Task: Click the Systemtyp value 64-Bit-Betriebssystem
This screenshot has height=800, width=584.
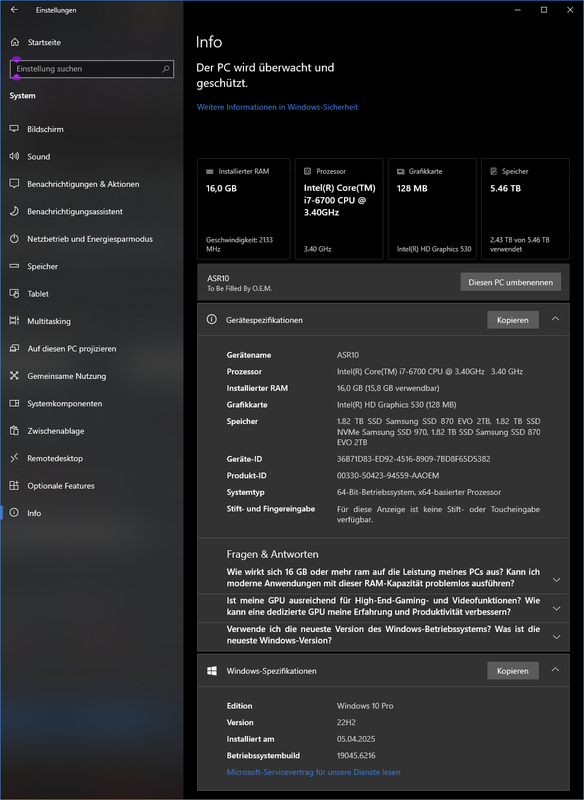Action: [419, 492]
